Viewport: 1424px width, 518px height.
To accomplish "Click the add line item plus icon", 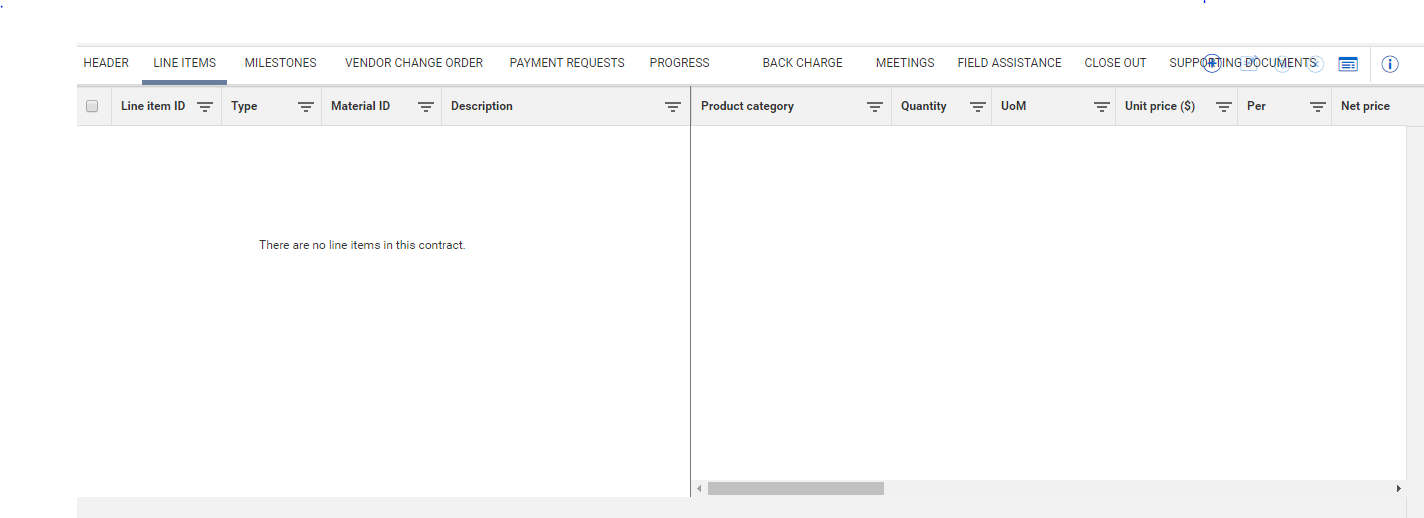I will coord(1212,64).
